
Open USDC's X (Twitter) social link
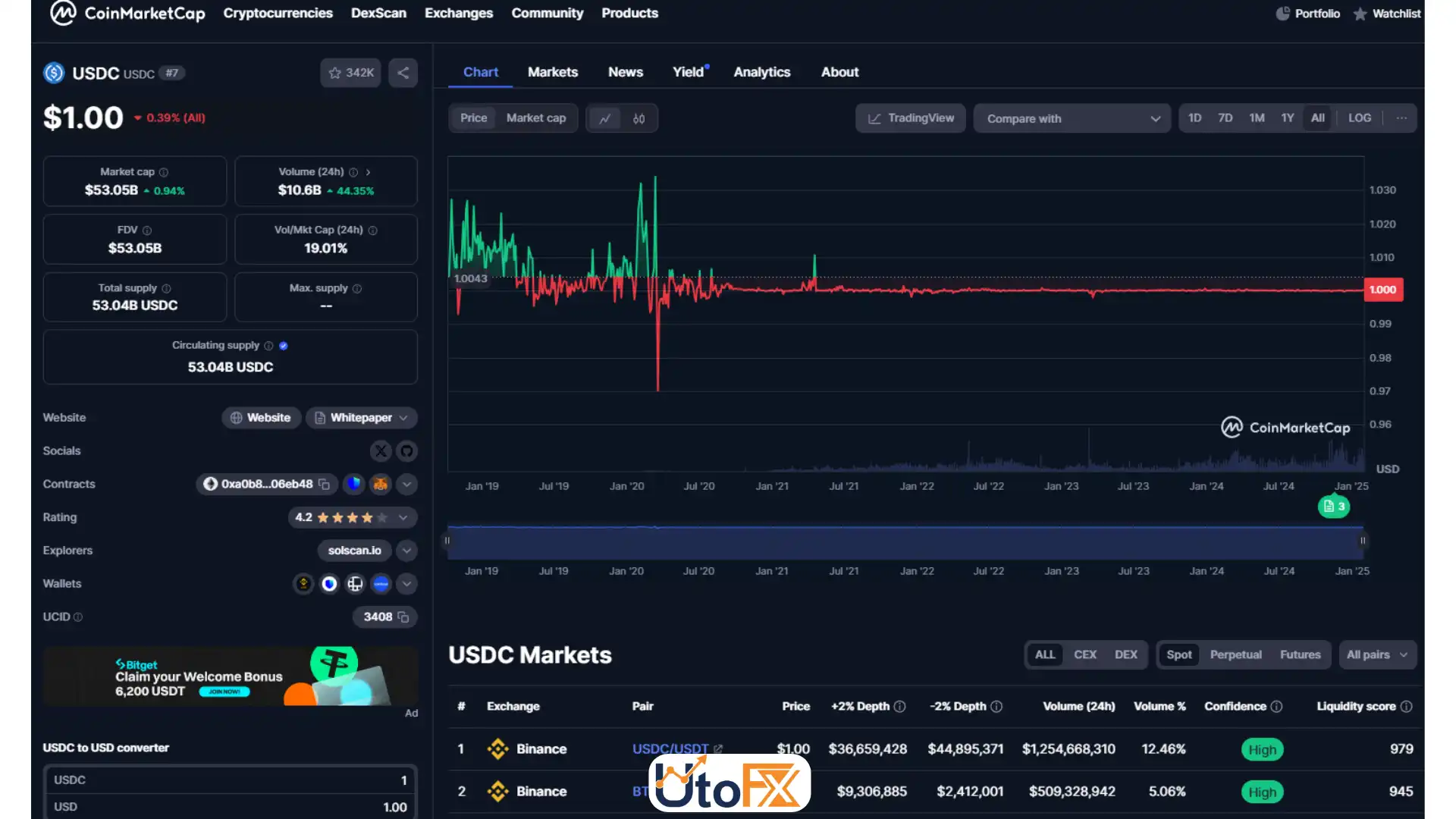point(381,451)
